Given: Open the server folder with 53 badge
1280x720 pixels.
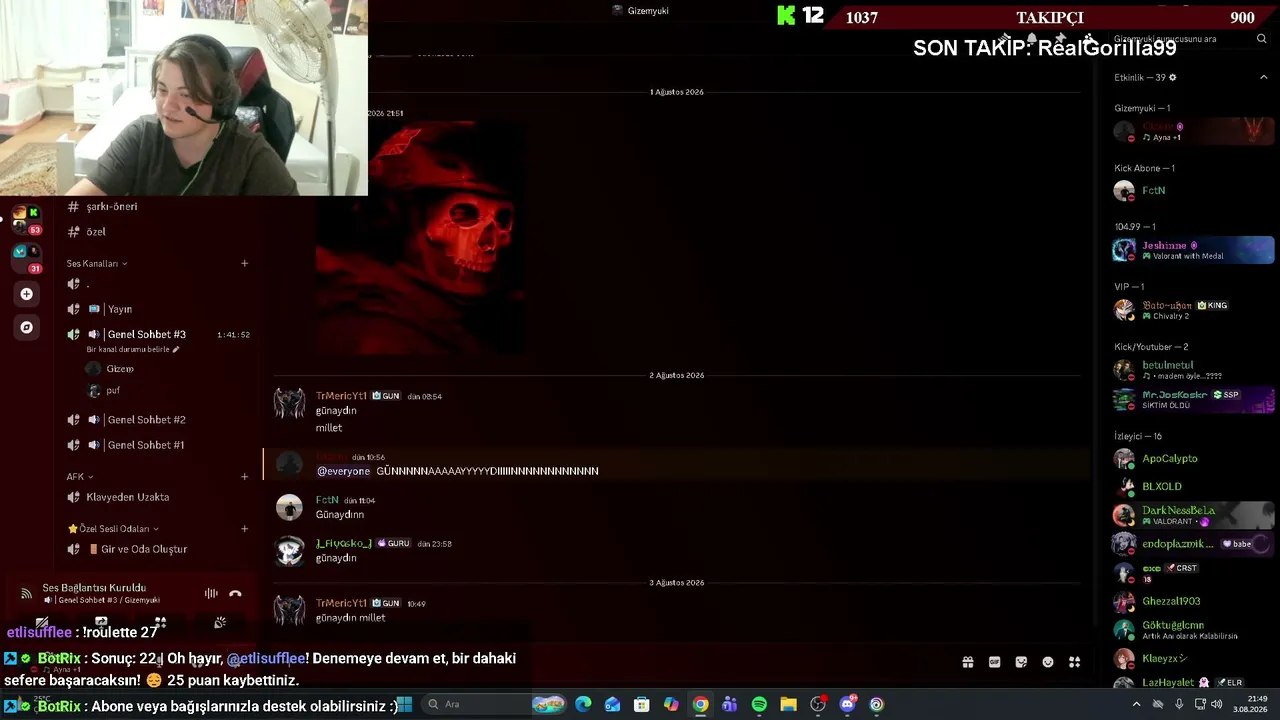Looking at the screenshot, I should coord(27,220).
